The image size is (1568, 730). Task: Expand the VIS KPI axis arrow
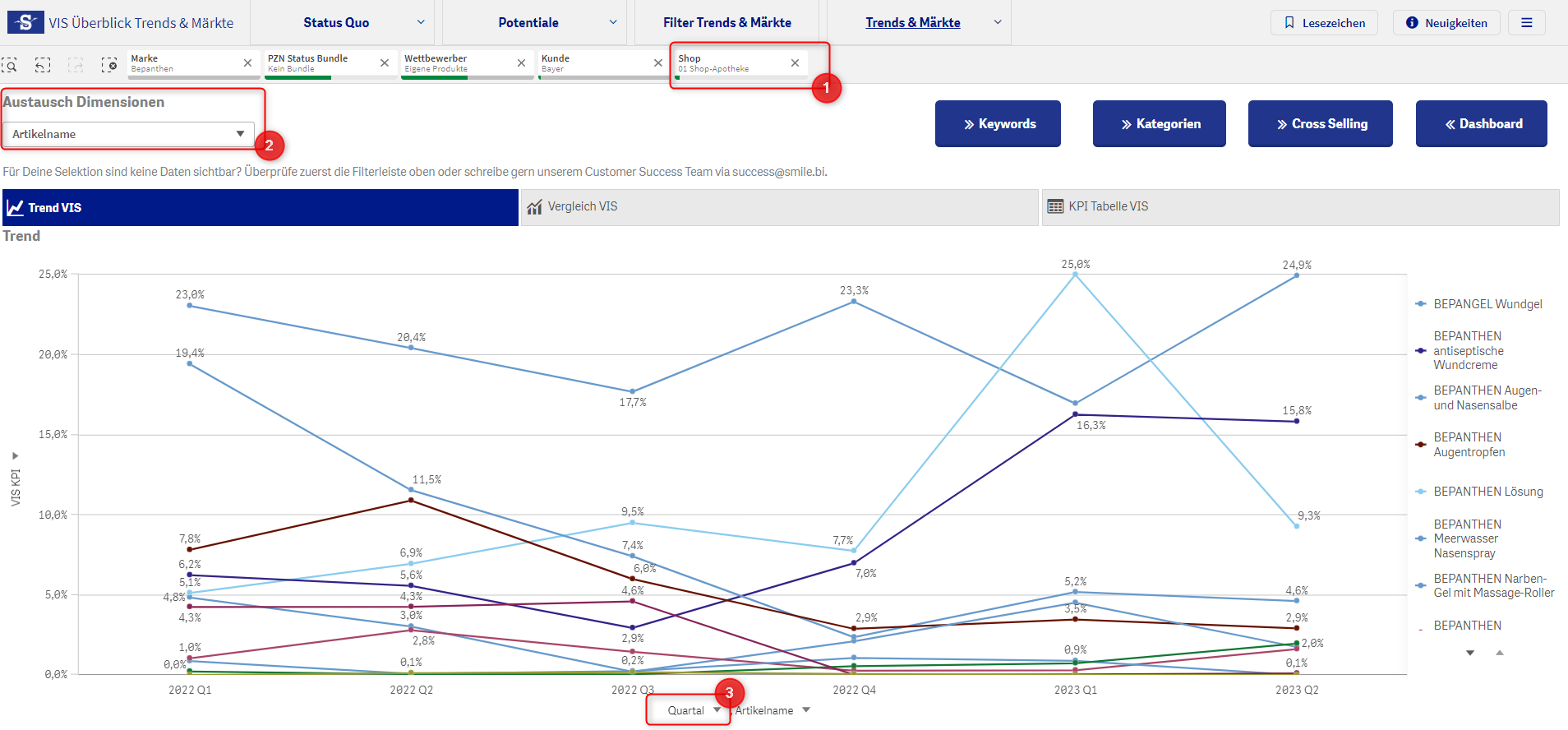coord(16,455)
